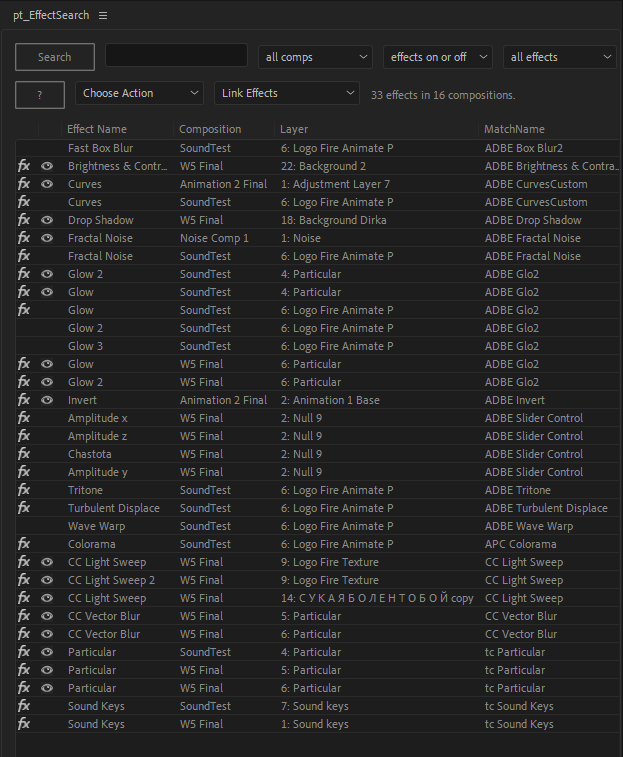Open the Choose Action dropdown
This screenshot has width=623, height=757.
[x=139, y=93]
